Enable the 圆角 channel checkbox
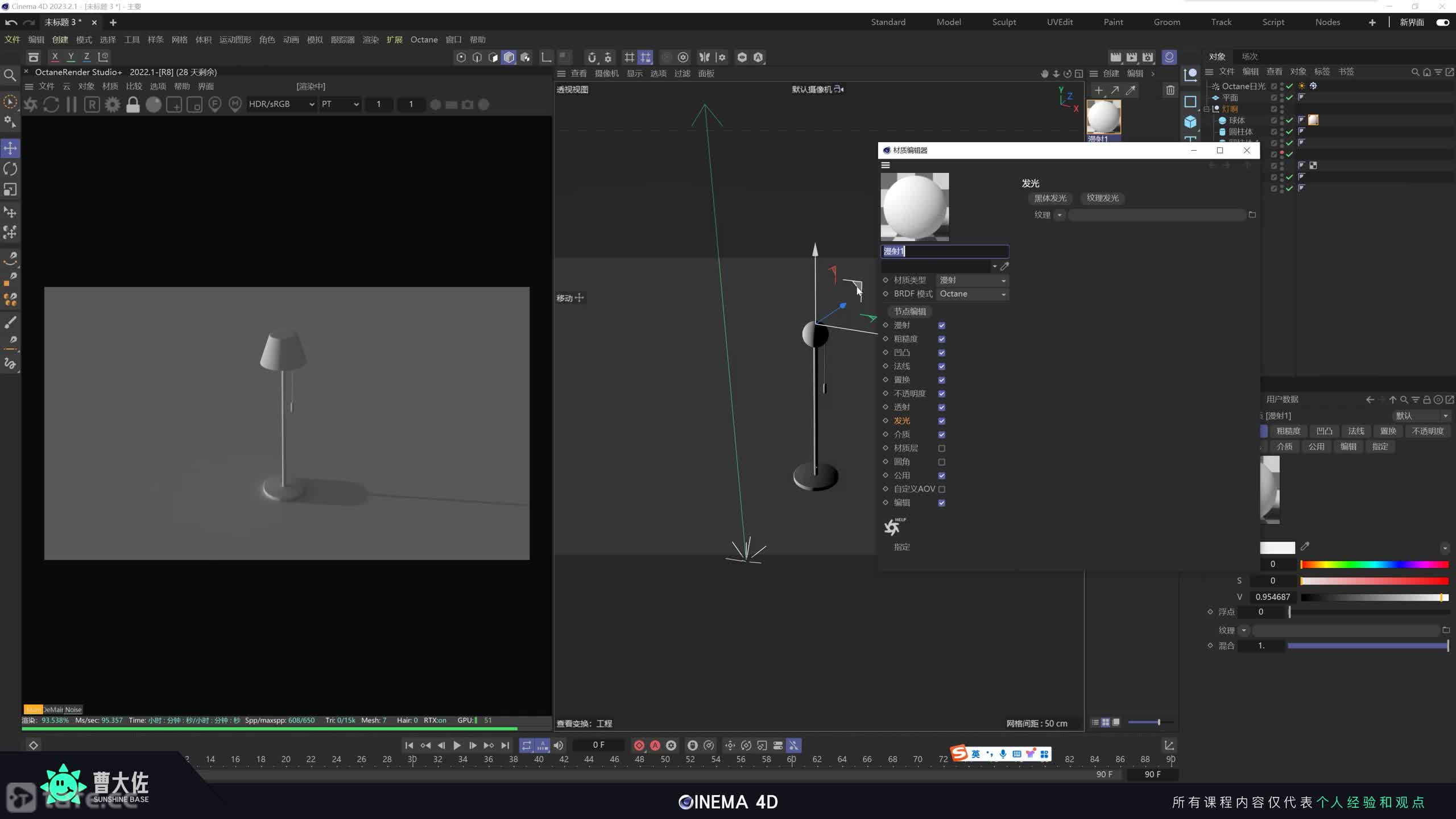Viewport: 1456px width, 819px height. [x=942, y=462]
